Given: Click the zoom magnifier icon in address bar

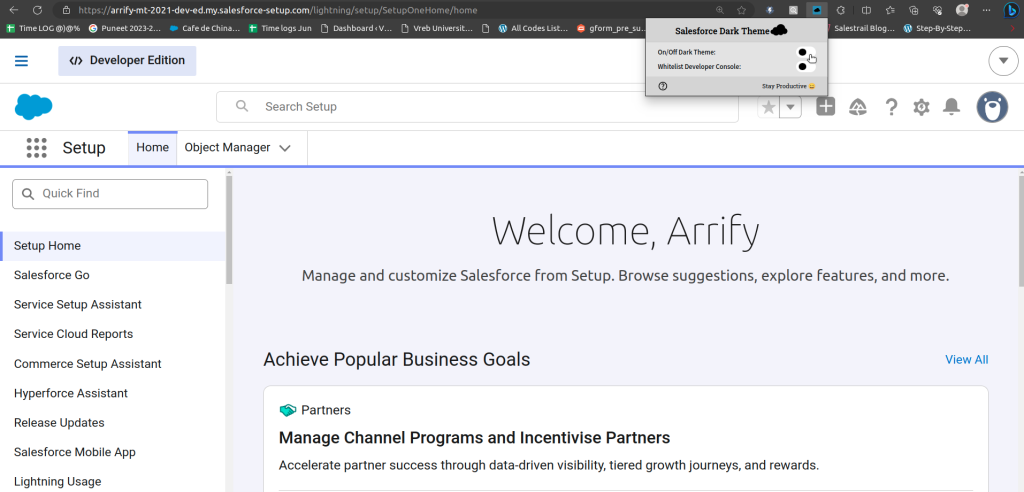Looking at the screenshot, I should click(x=720, y=10).
